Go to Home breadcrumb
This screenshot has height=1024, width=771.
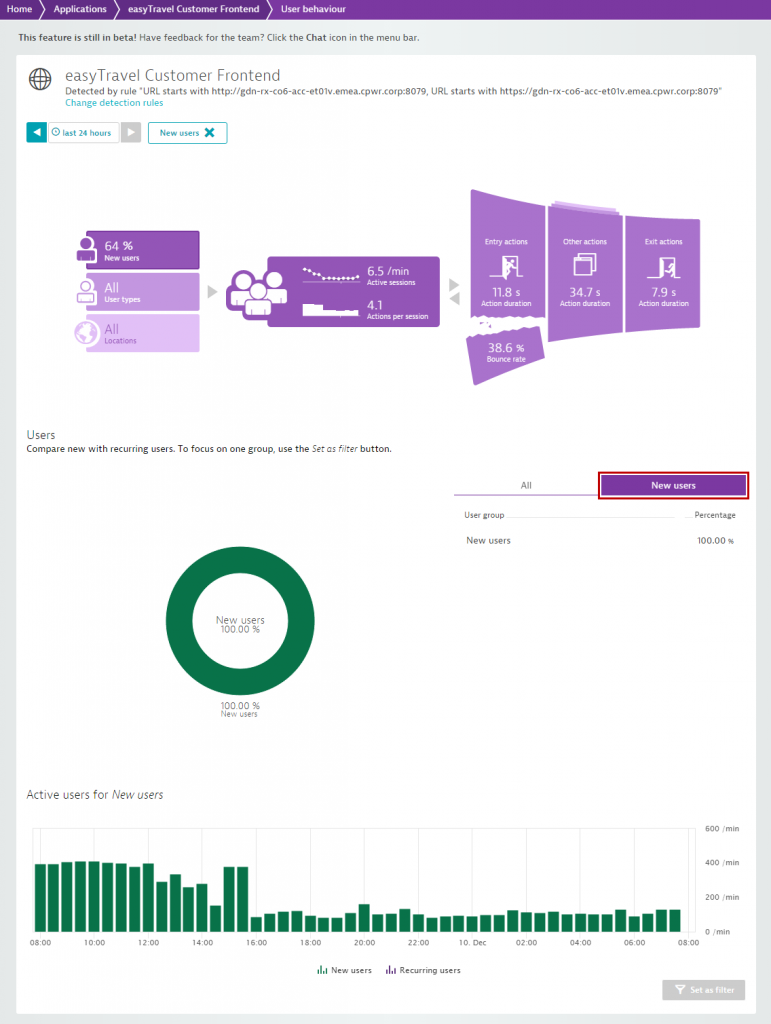(x=20, y=9)
